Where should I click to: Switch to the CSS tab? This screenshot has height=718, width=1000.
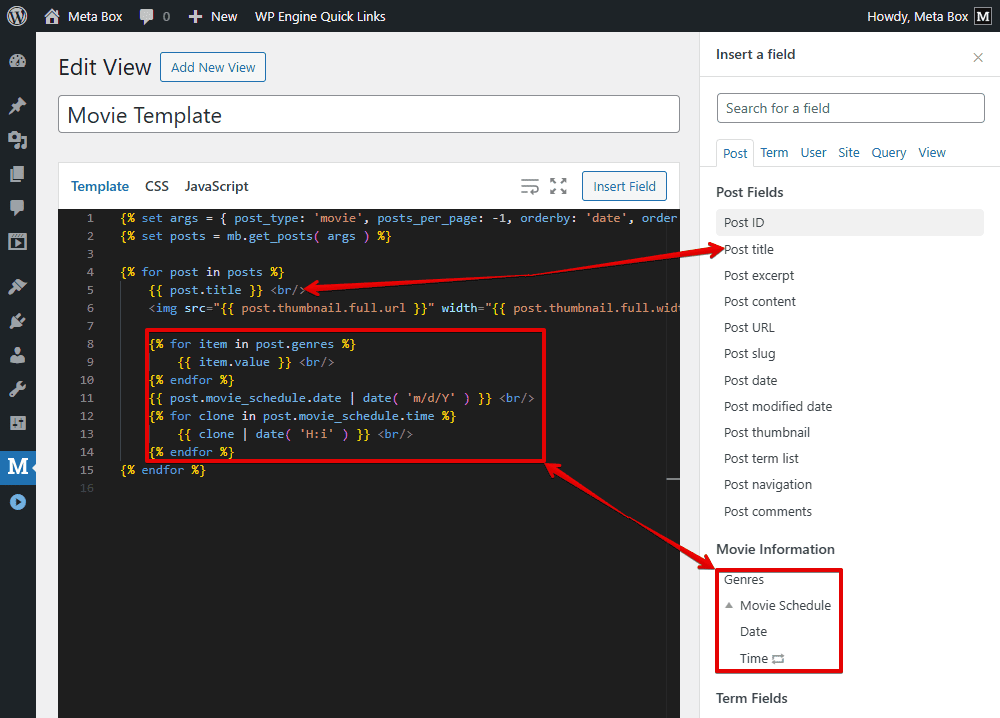(x=156, y=186)
